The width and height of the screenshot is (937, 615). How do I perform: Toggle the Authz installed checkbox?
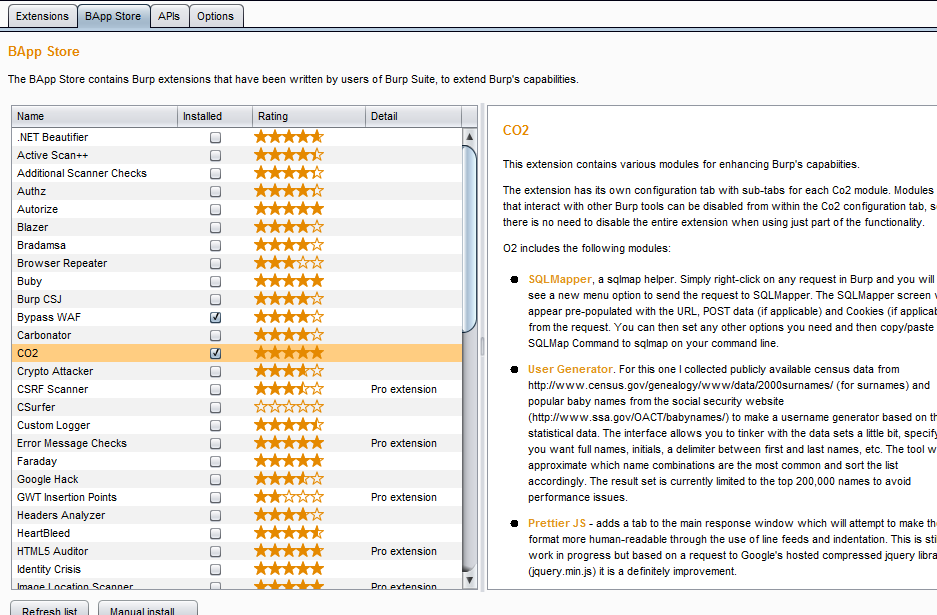tap(215, 191)
